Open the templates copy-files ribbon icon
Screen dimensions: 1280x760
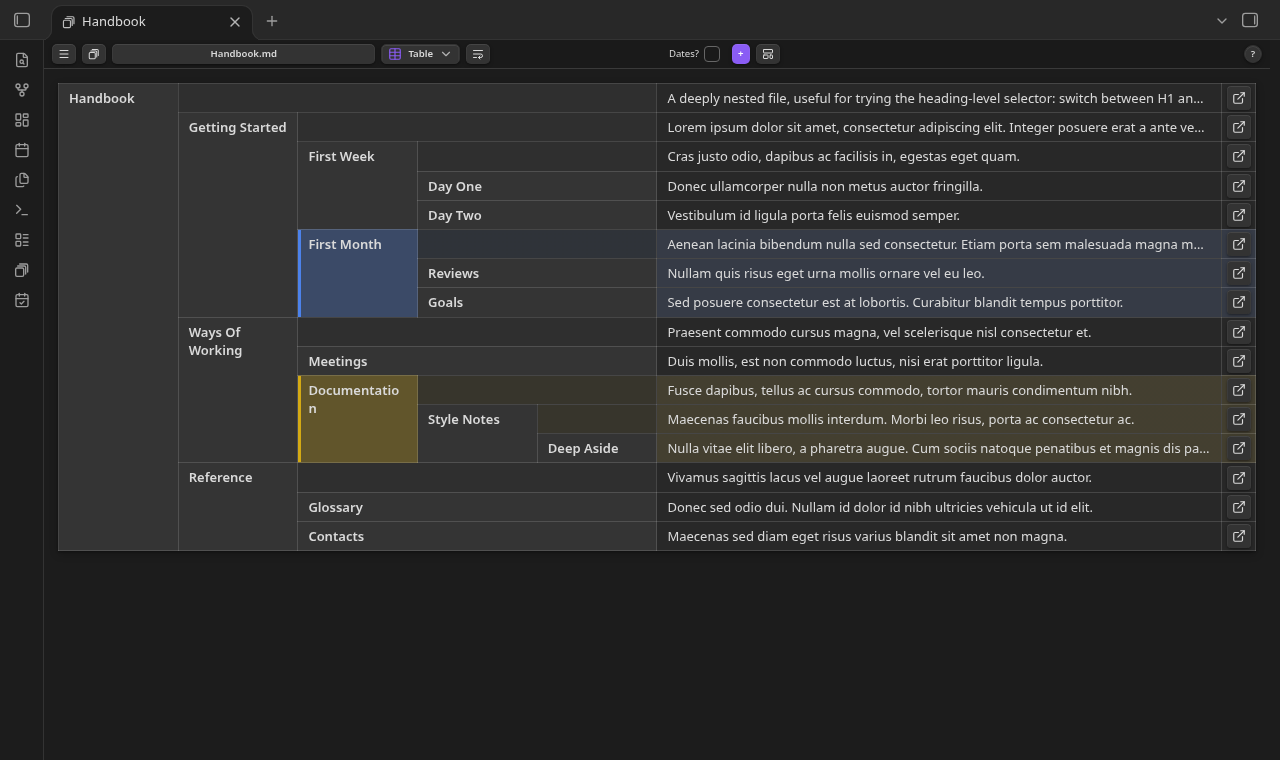point(22,180)
